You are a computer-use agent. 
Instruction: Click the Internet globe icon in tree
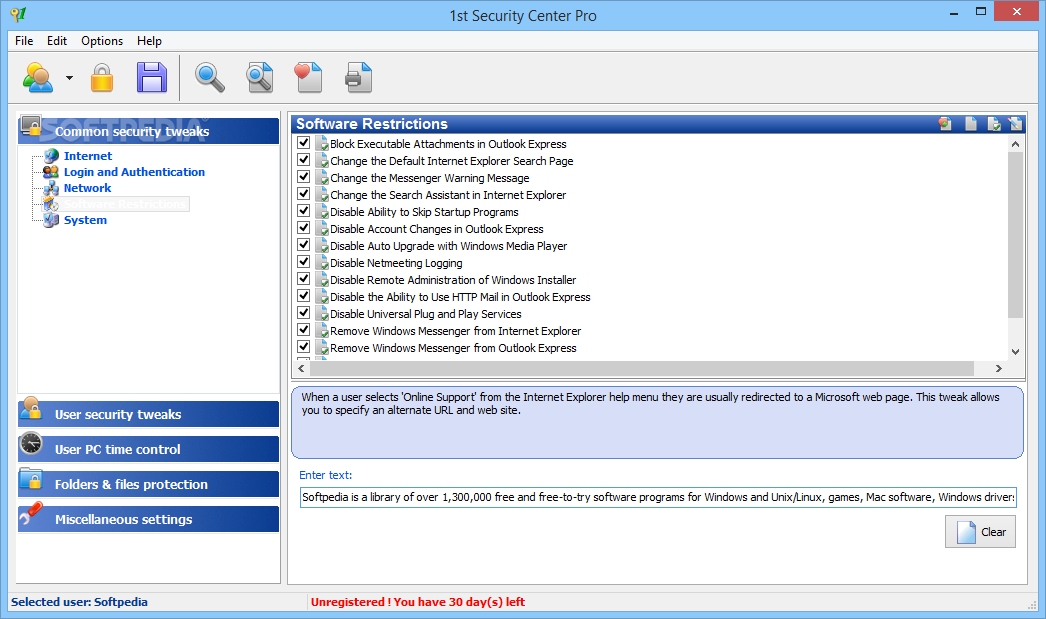click(51, 156)
